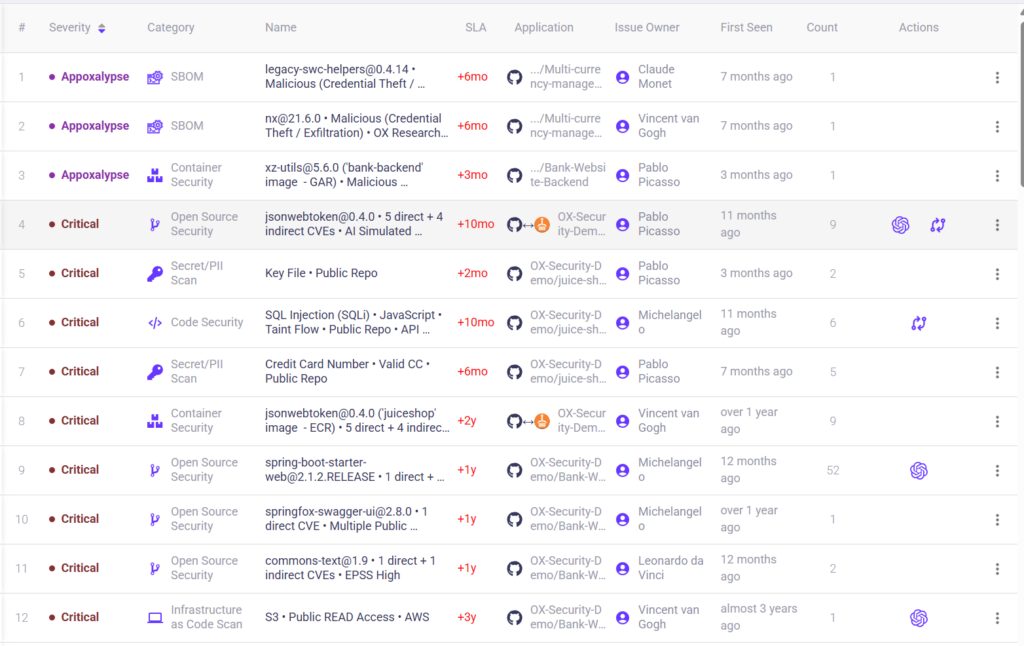Click the .../Bank-Website-Backend application name
Screen dimensions: 1024x646
click(568, 175)
